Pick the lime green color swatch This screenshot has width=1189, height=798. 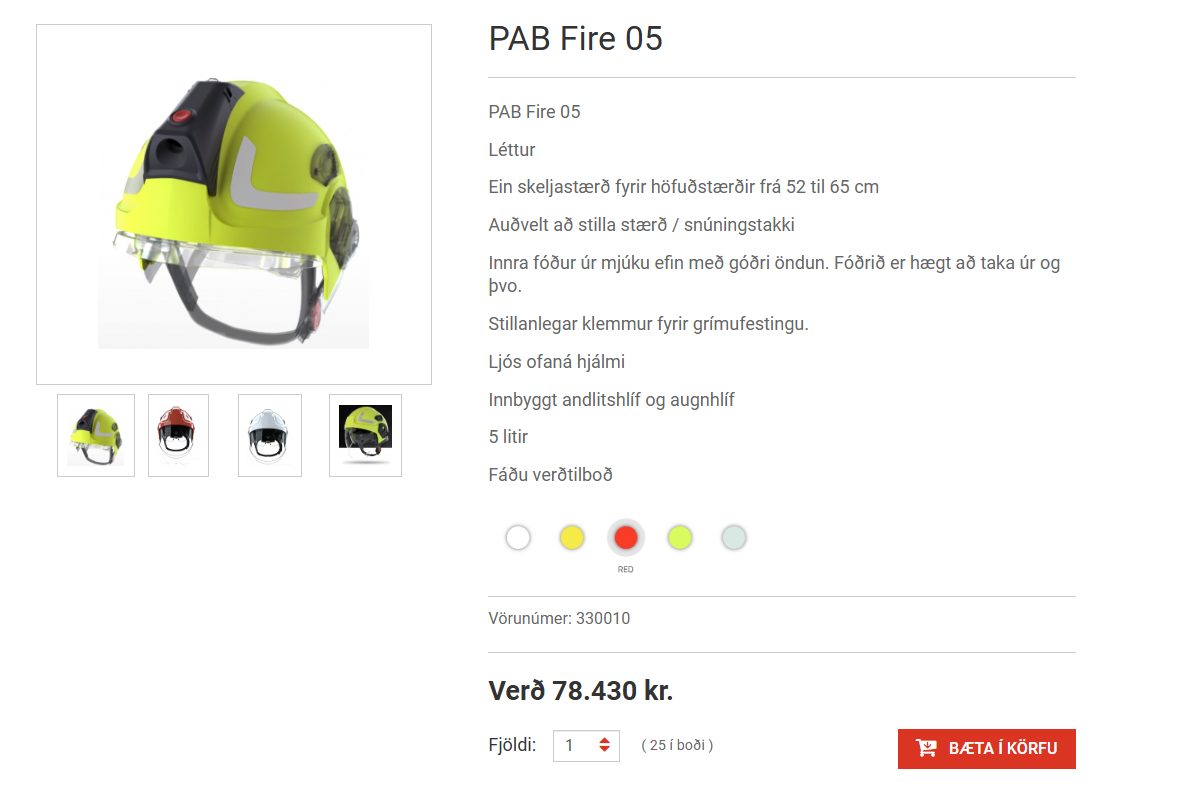(680, 538)
